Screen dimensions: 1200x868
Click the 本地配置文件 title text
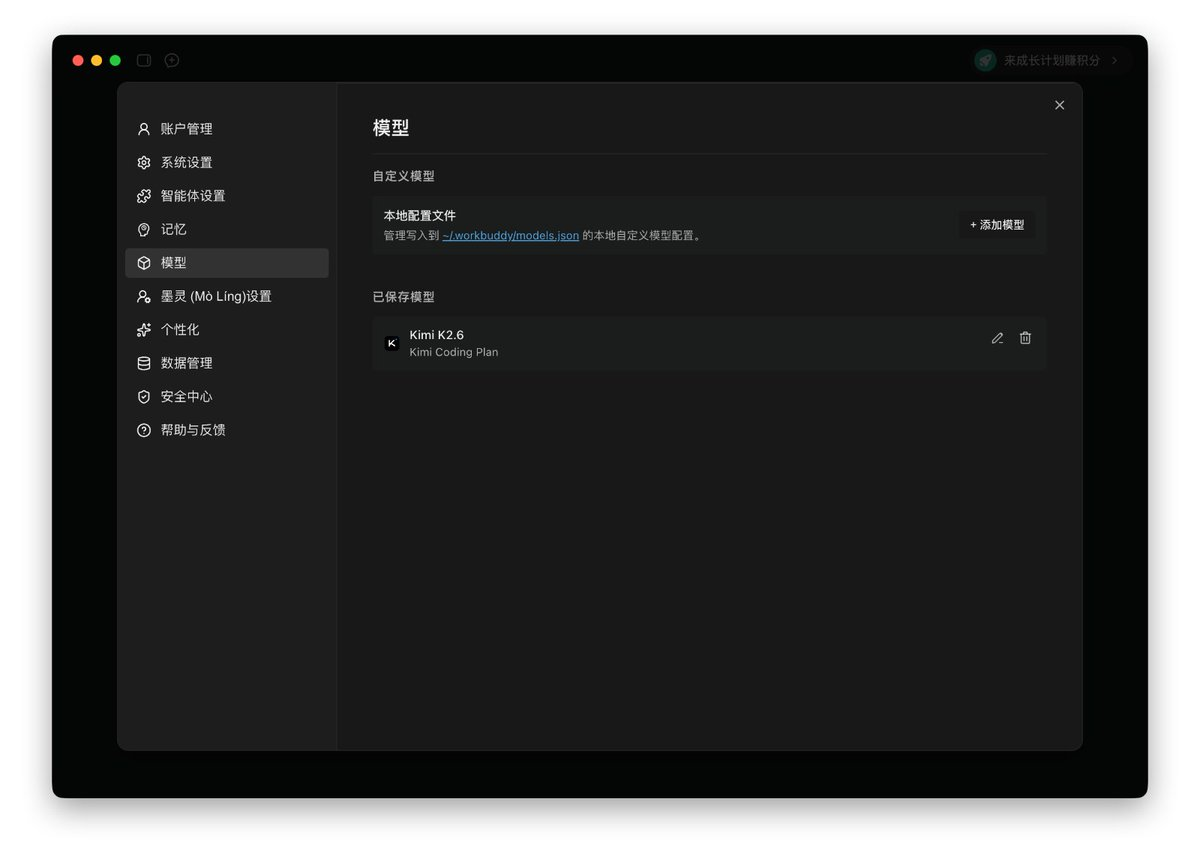pos(420,216)
